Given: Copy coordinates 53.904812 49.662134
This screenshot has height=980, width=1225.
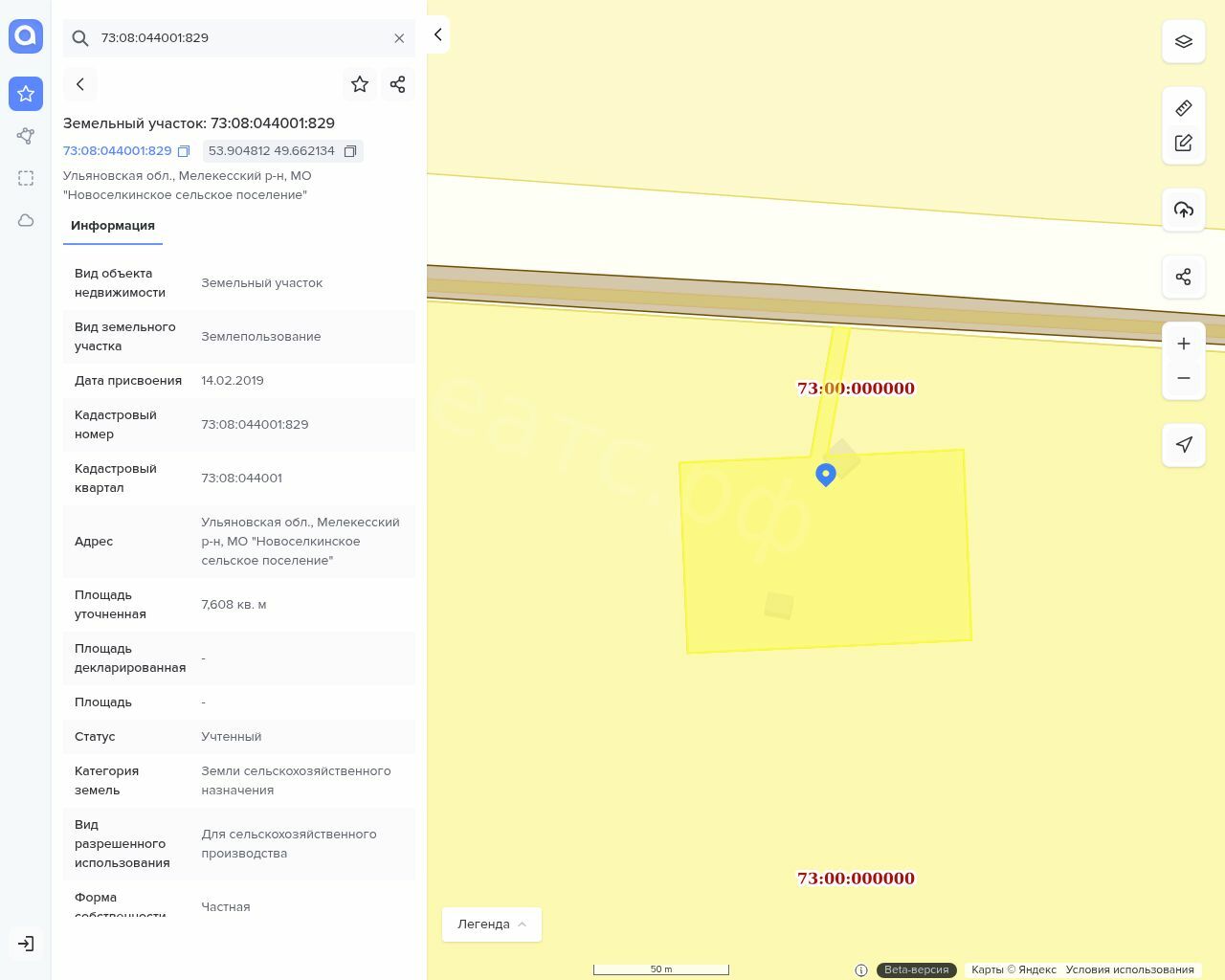Looking at the screenshot, I should coord(350,151).
